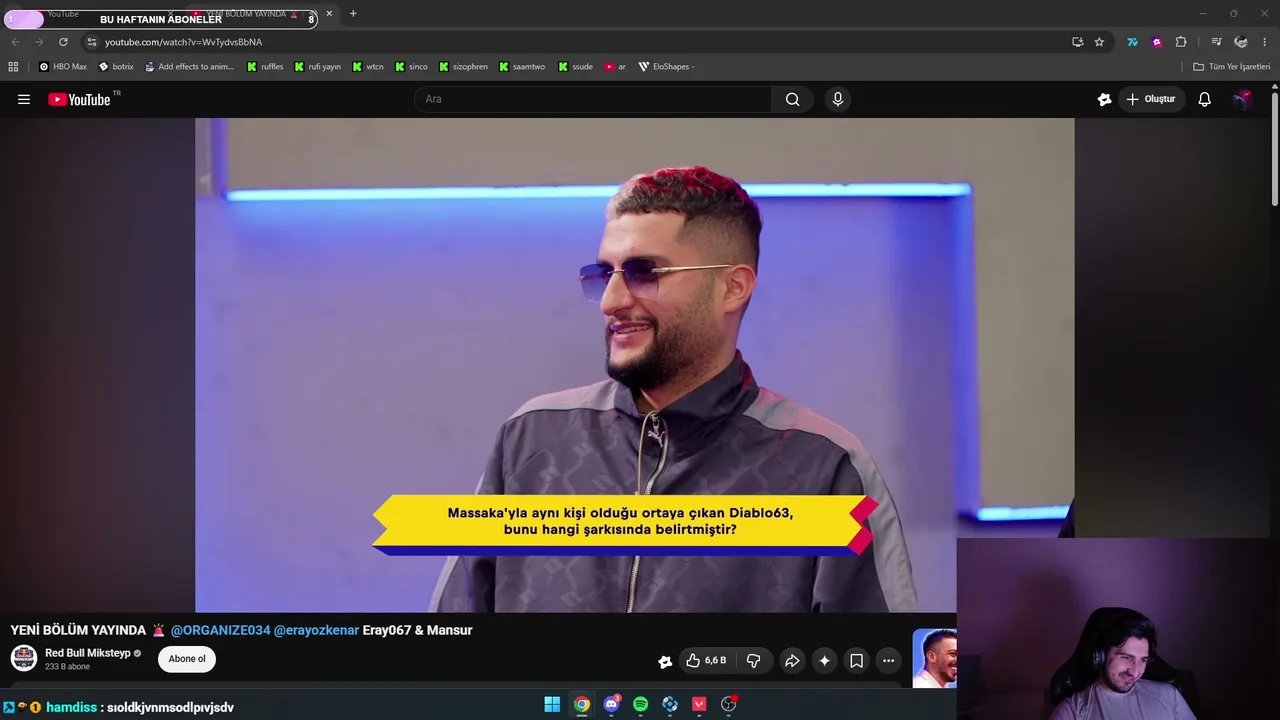Bookmark this page with the star

click(1099, 42)
